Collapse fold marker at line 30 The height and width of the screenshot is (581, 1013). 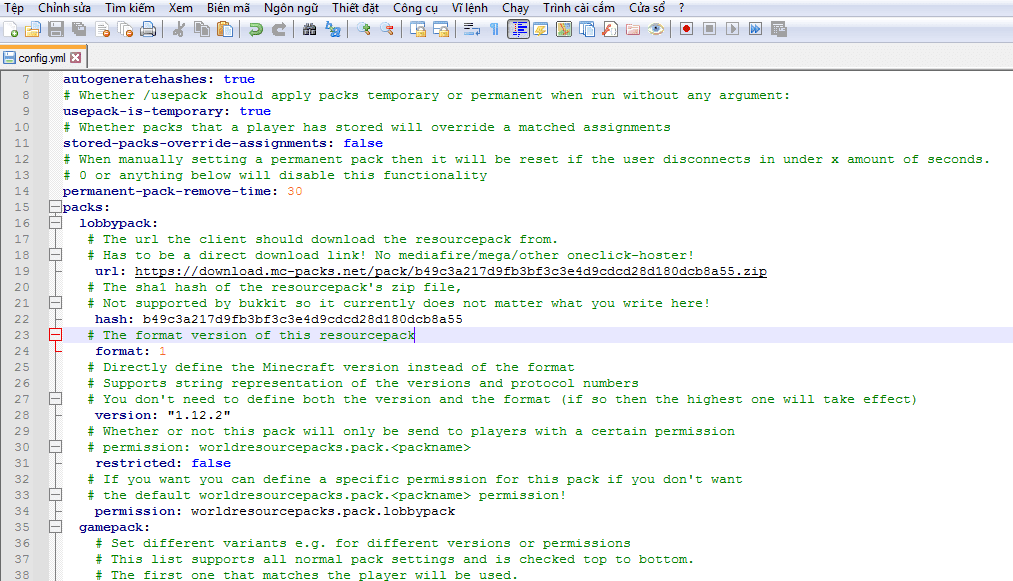point(56,447)
